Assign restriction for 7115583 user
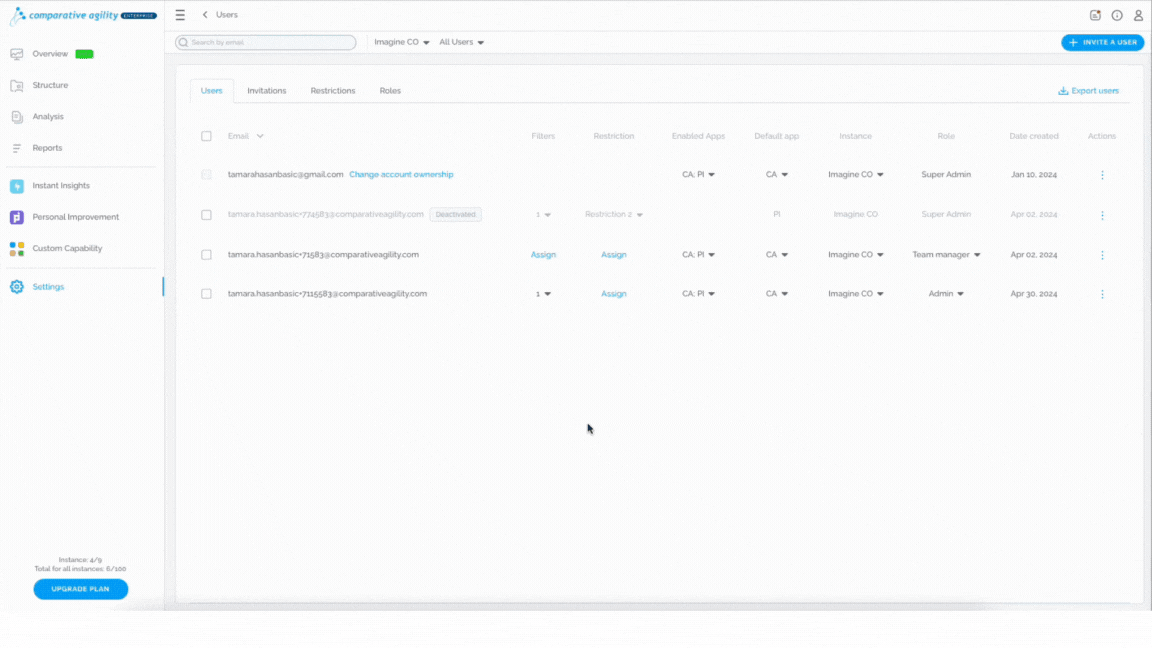The height and width of the screenshot is (648, 1152). (x=613, y=294)
